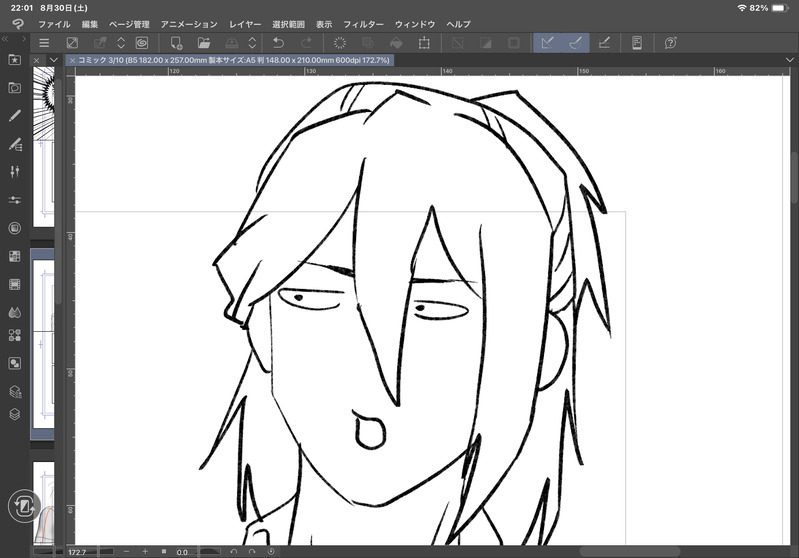Click the New file plus icon
Image resolution: width=799 pixels, height=558 pixels.
[x=176, y=43]
